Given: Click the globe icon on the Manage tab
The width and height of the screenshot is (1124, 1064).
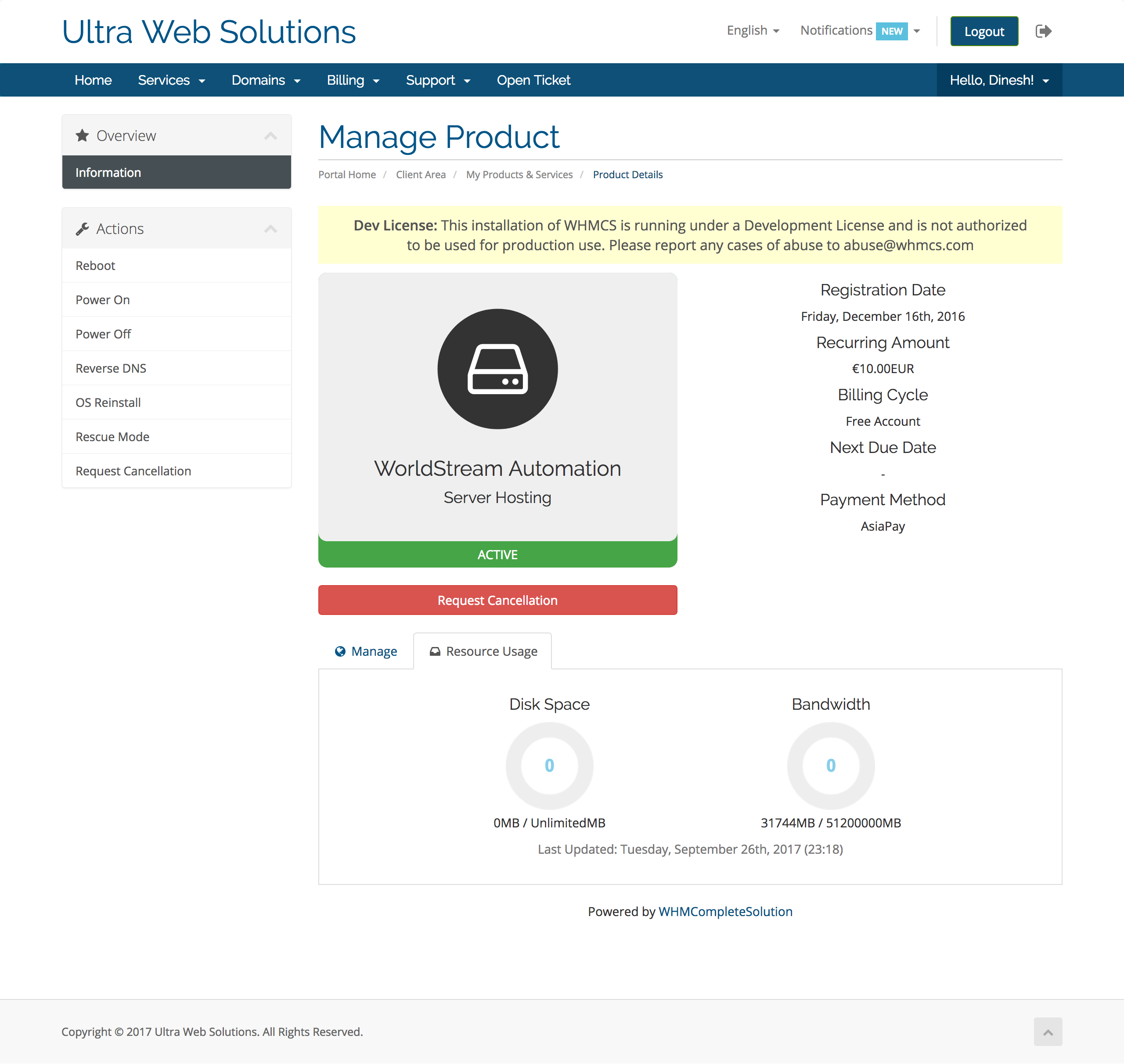Looking at the screenshot, I should 340,651.
